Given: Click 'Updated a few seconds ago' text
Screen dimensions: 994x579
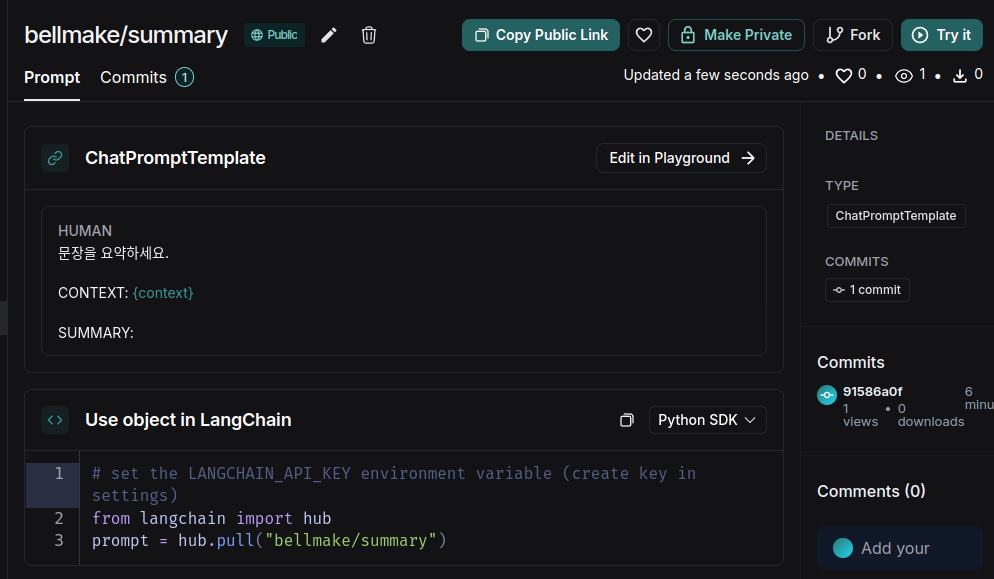Looking at the screenshot, I should [x=716, y=75].
